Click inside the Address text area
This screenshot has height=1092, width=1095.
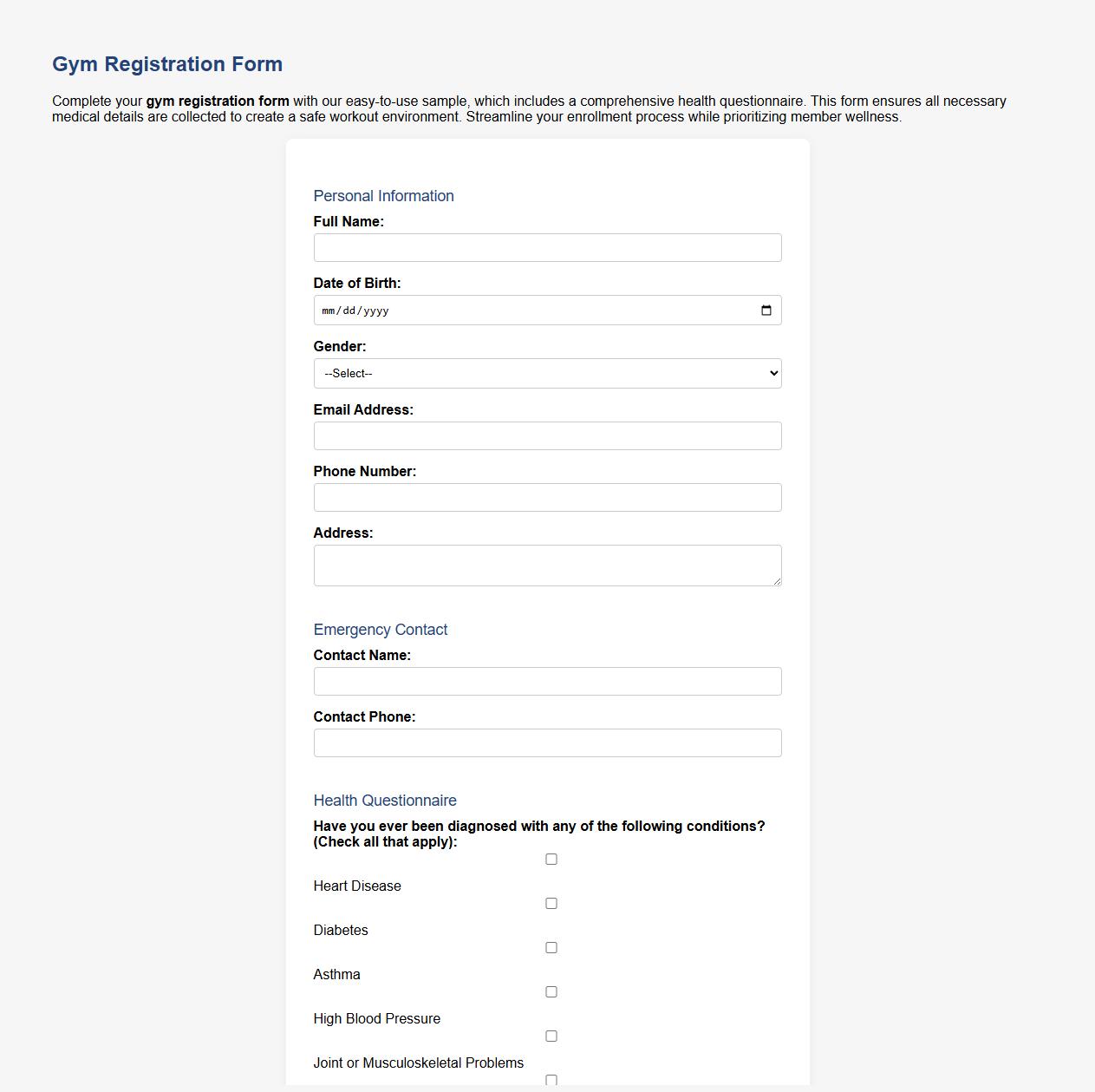(547, 564)
